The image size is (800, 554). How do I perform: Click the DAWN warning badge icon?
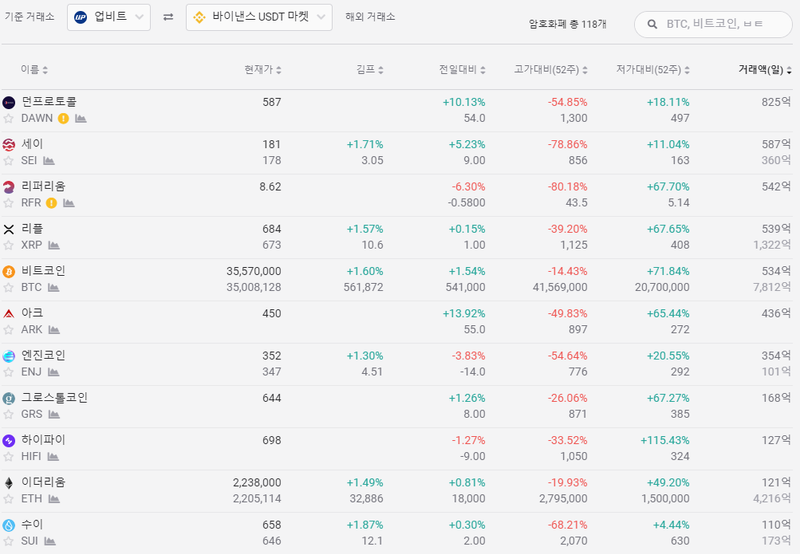click(63, 118)
